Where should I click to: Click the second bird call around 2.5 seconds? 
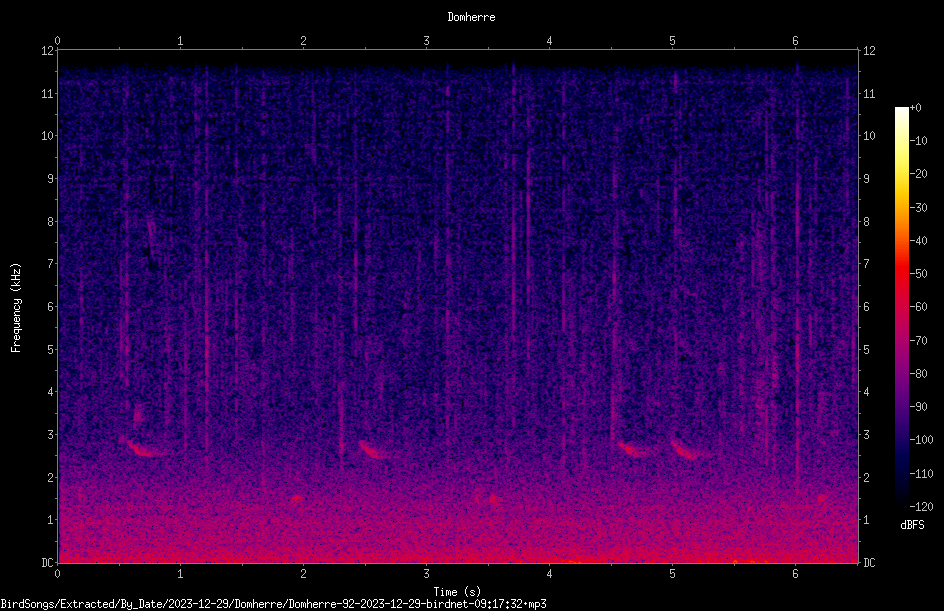point(373,450)
